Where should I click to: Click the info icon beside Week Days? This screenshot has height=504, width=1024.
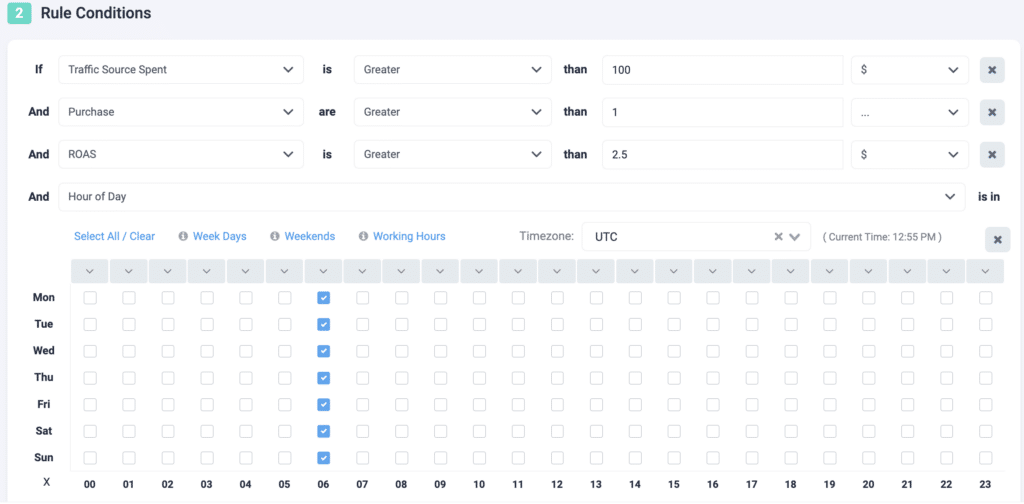(184, 236)
